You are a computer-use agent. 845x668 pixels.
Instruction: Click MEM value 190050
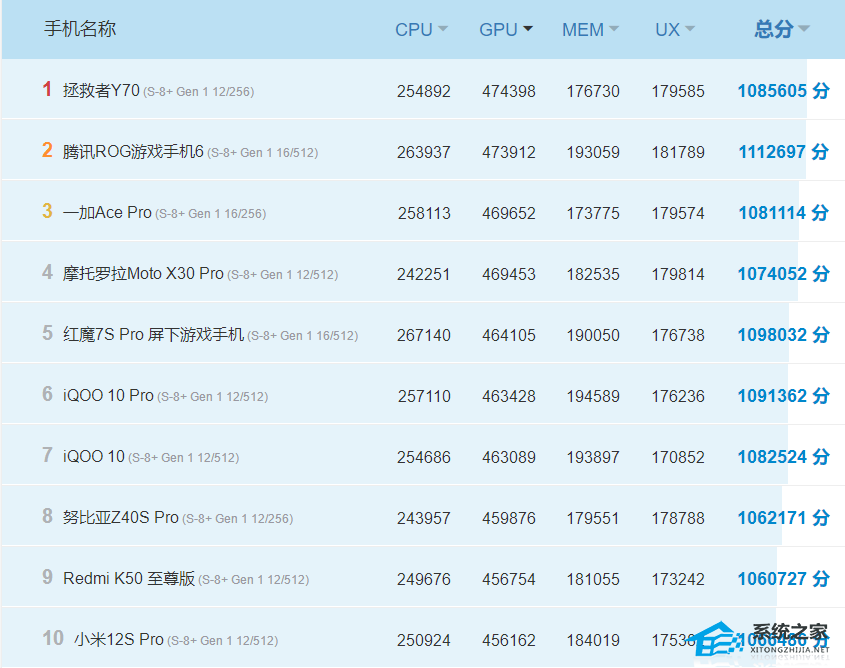coord(593,335)
